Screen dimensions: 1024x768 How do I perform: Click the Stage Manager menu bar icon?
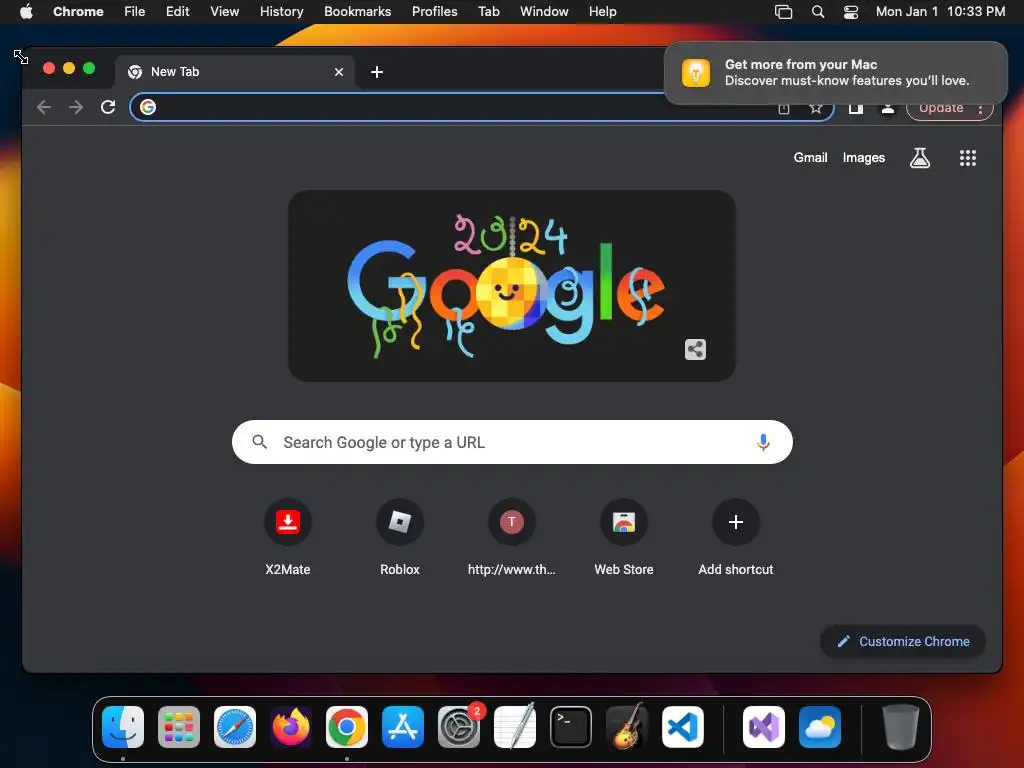pos(783,12)
